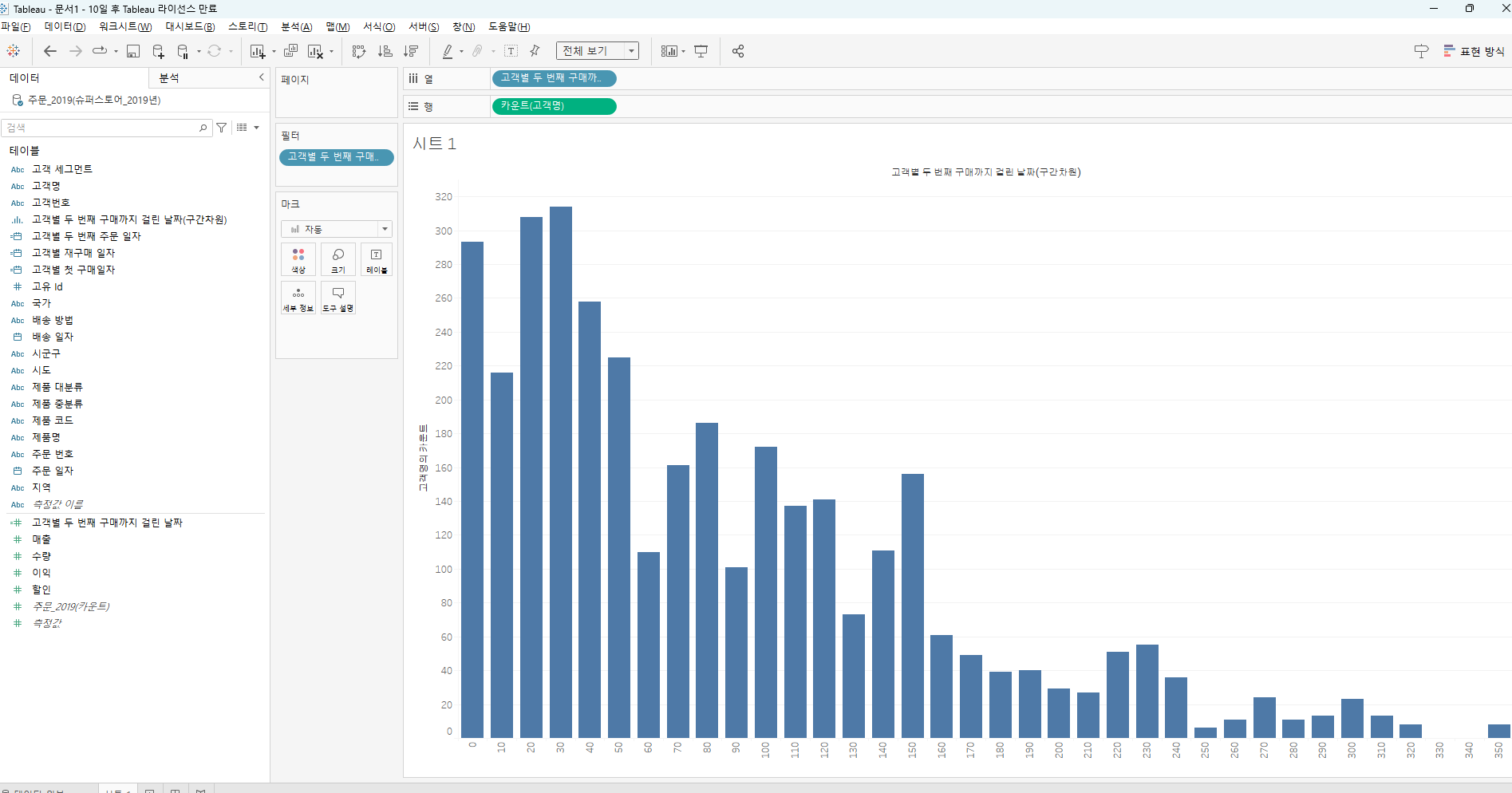This screenshot has height=793, width=1512.
Task: Click the save workbook icon
Action: [x=133, y=51]
